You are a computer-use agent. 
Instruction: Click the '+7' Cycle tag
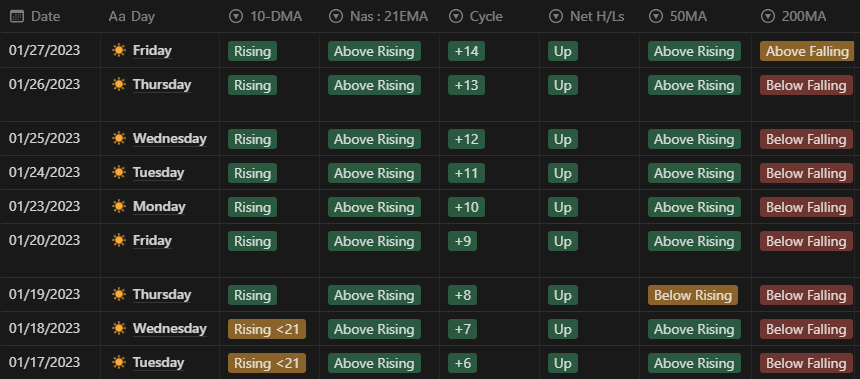tap(462, 329)
